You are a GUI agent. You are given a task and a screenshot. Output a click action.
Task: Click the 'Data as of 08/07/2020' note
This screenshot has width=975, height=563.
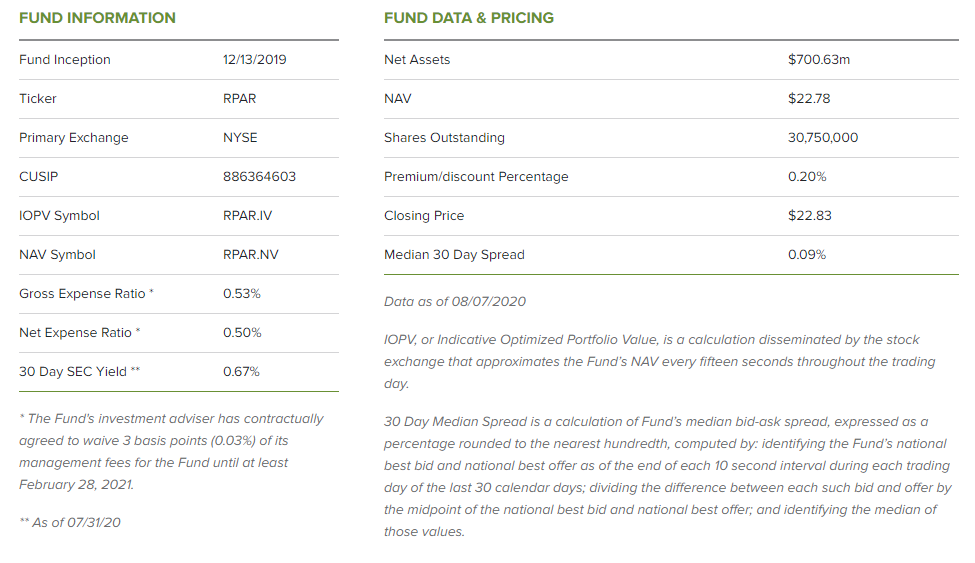click(x=455, y=302)
